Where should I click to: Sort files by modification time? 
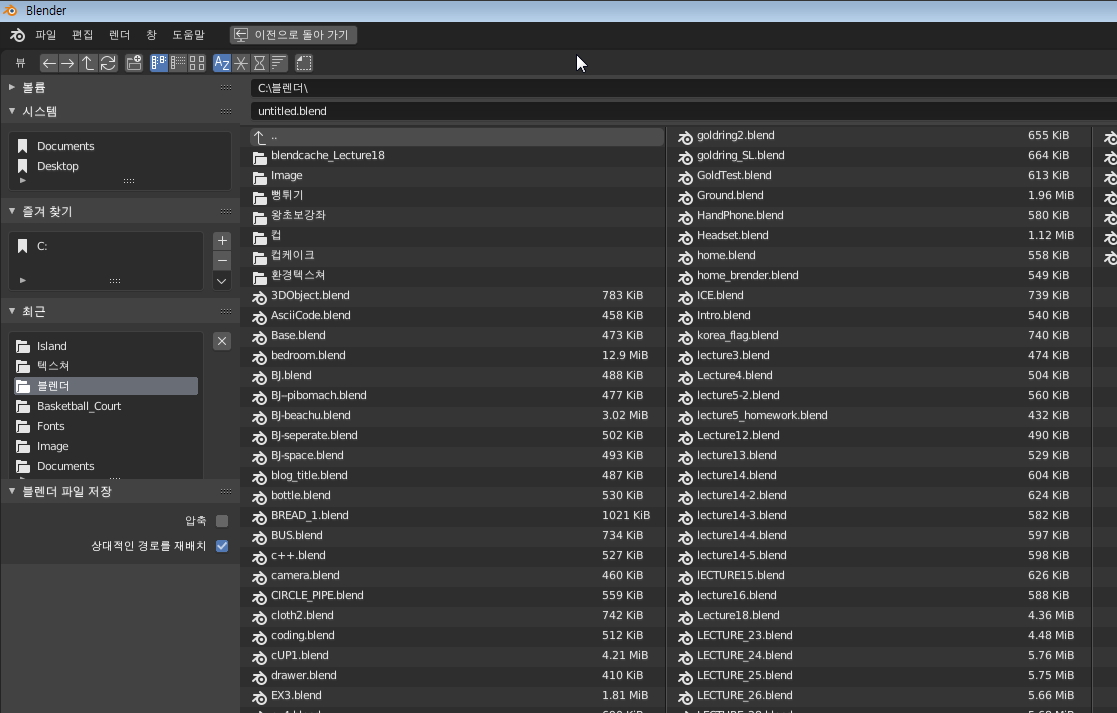260,63
